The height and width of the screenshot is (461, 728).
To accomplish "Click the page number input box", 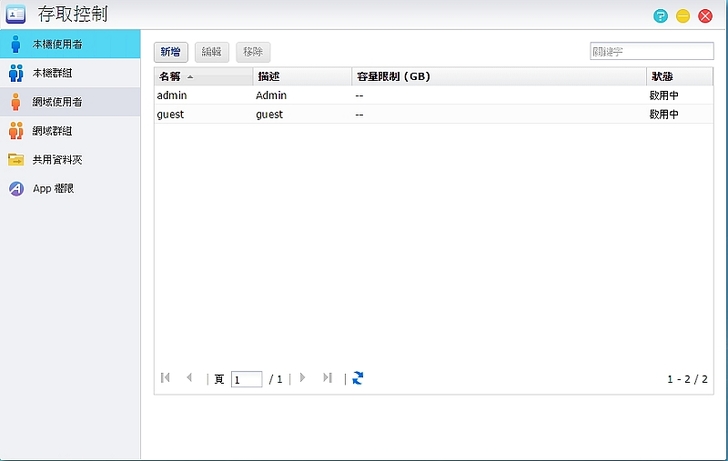I will pos(246,379).
